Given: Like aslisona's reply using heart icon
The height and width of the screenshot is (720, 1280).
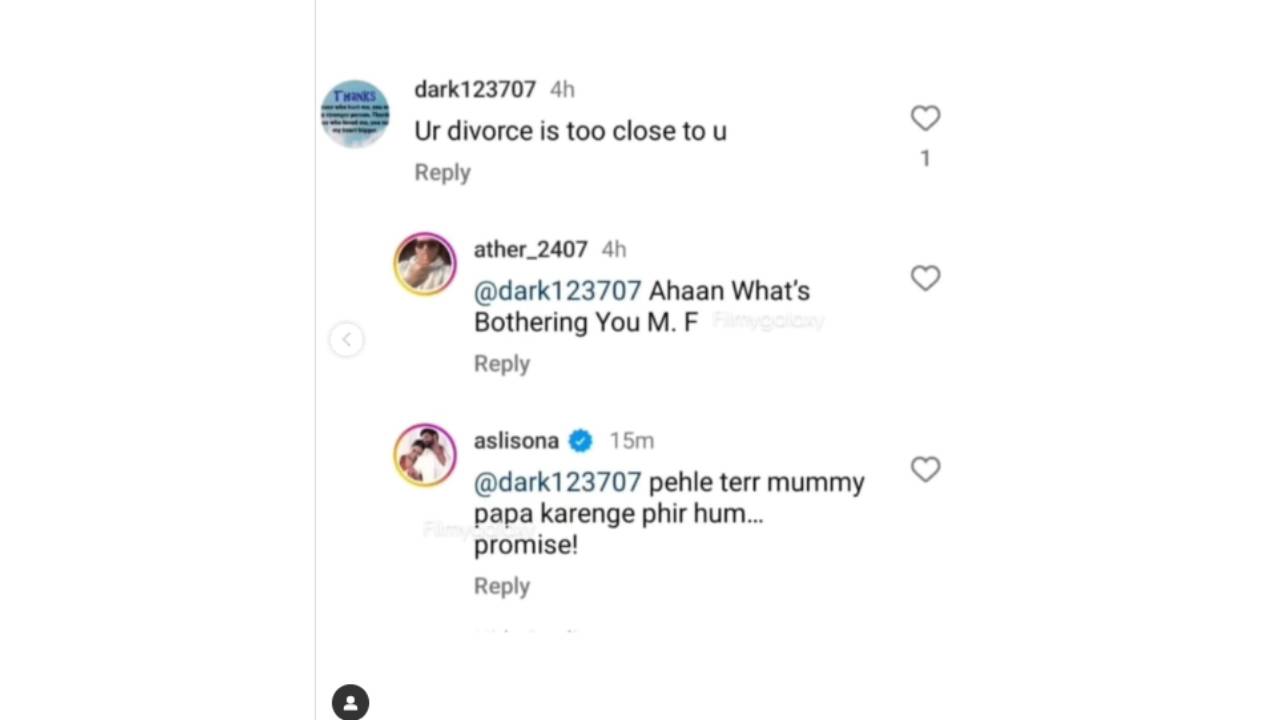Looking at the screenshot, I should pos(925,469).
